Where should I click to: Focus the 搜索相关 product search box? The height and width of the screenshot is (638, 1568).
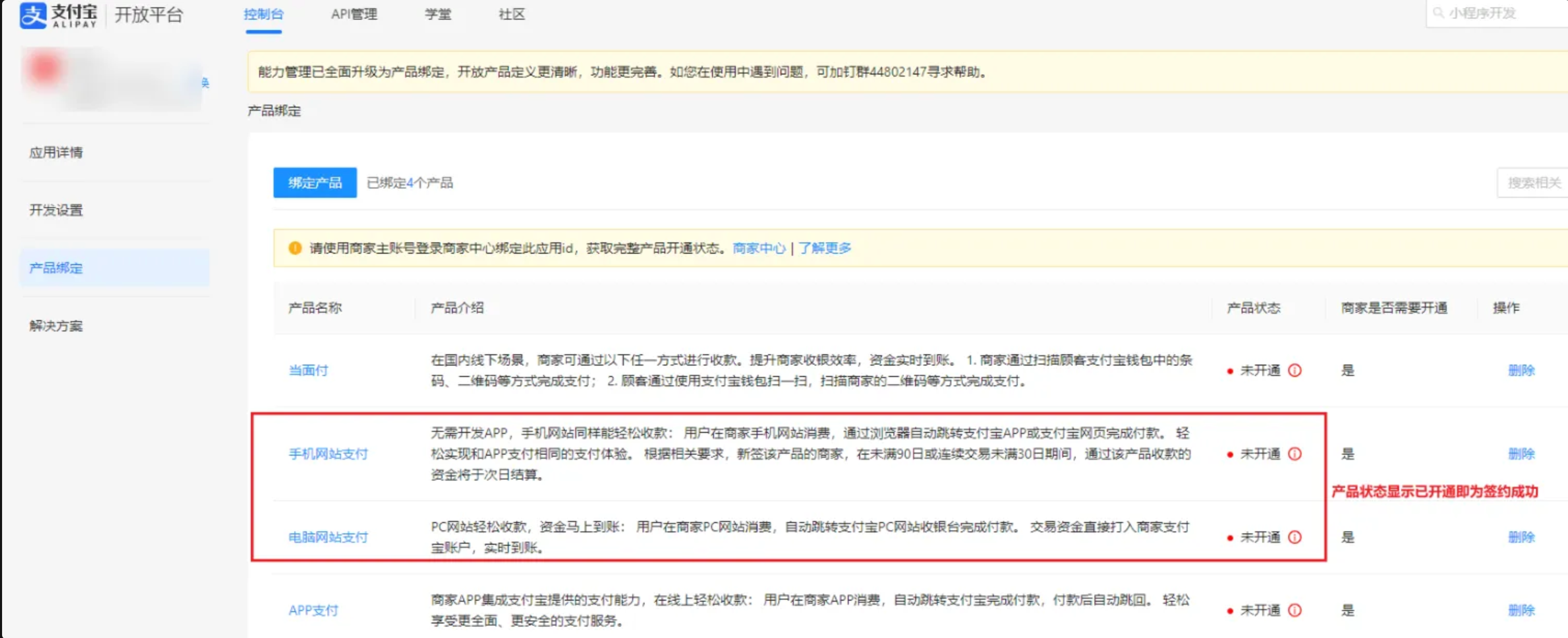1533,182
